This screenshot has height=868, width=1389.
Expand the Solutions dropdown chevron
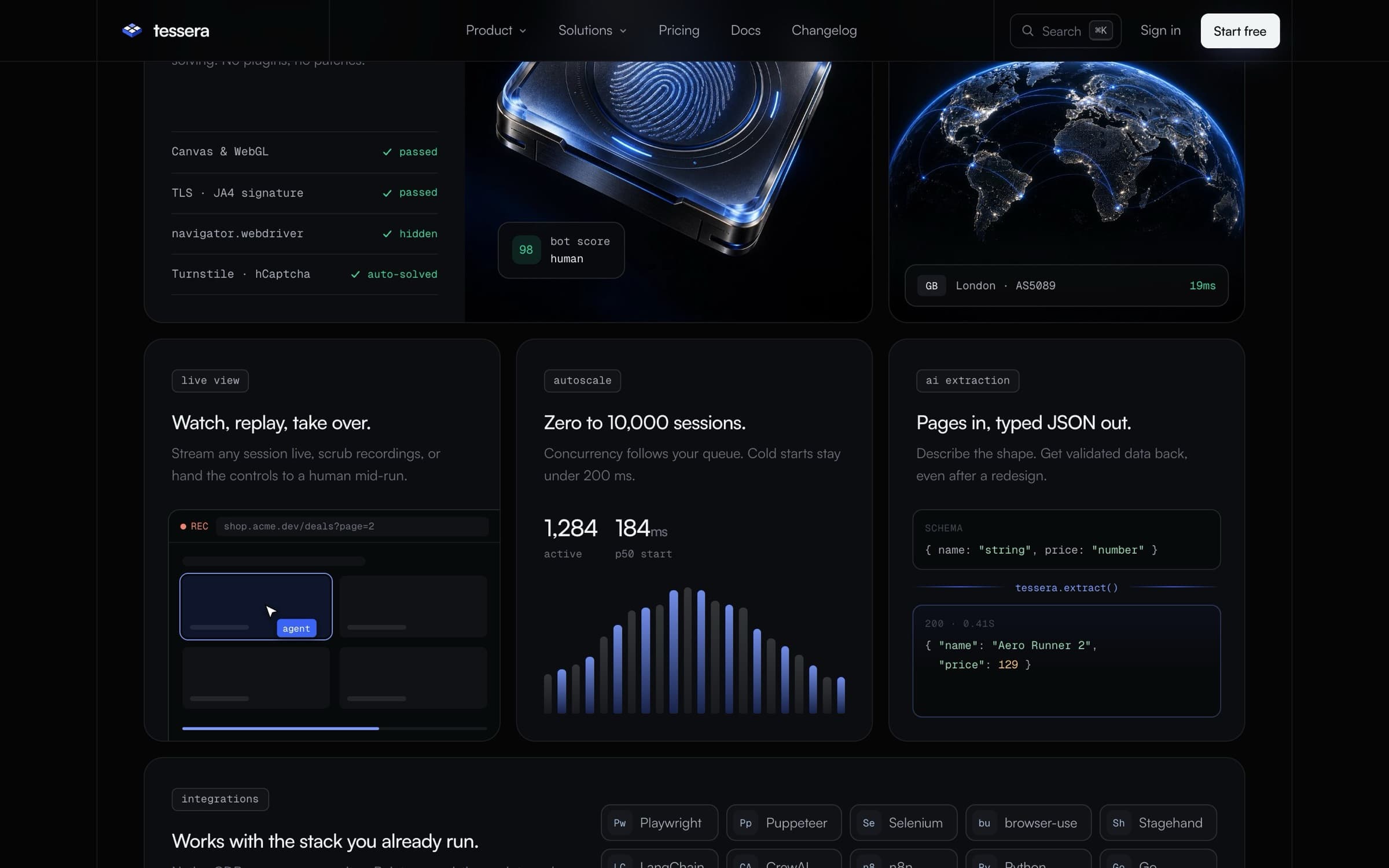click(x=623, y=31)
